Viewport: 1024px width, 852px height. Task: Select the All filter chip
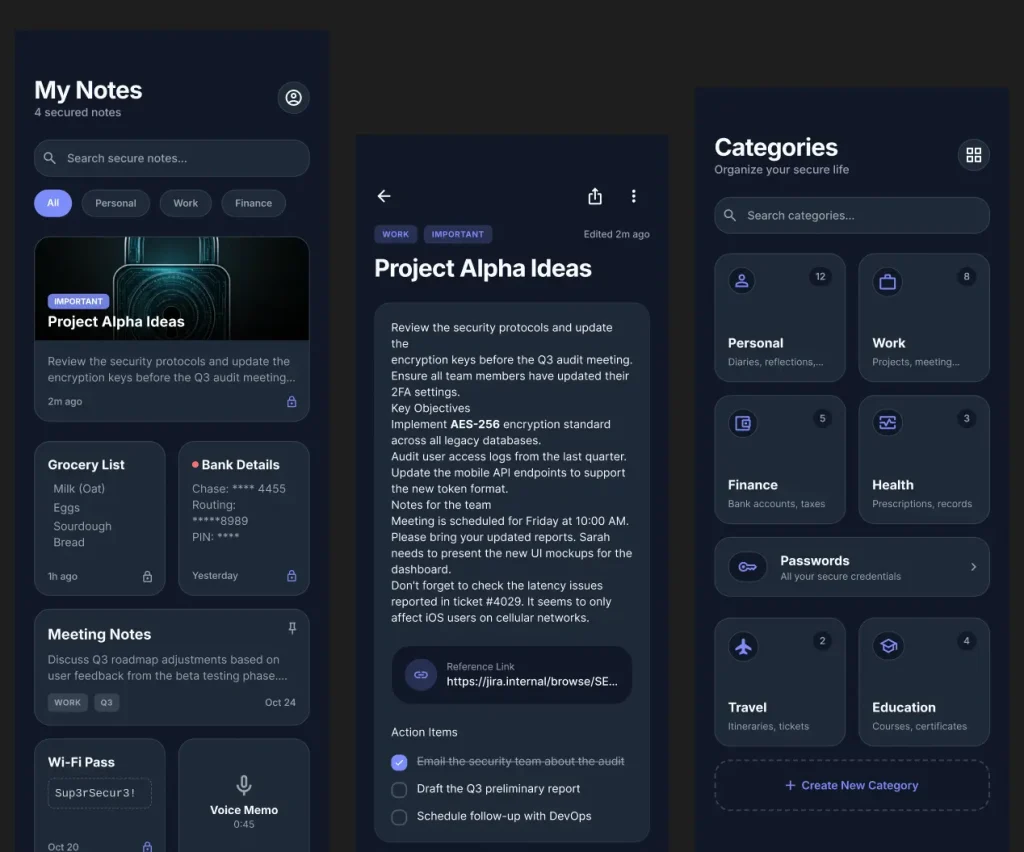[53, 203]
